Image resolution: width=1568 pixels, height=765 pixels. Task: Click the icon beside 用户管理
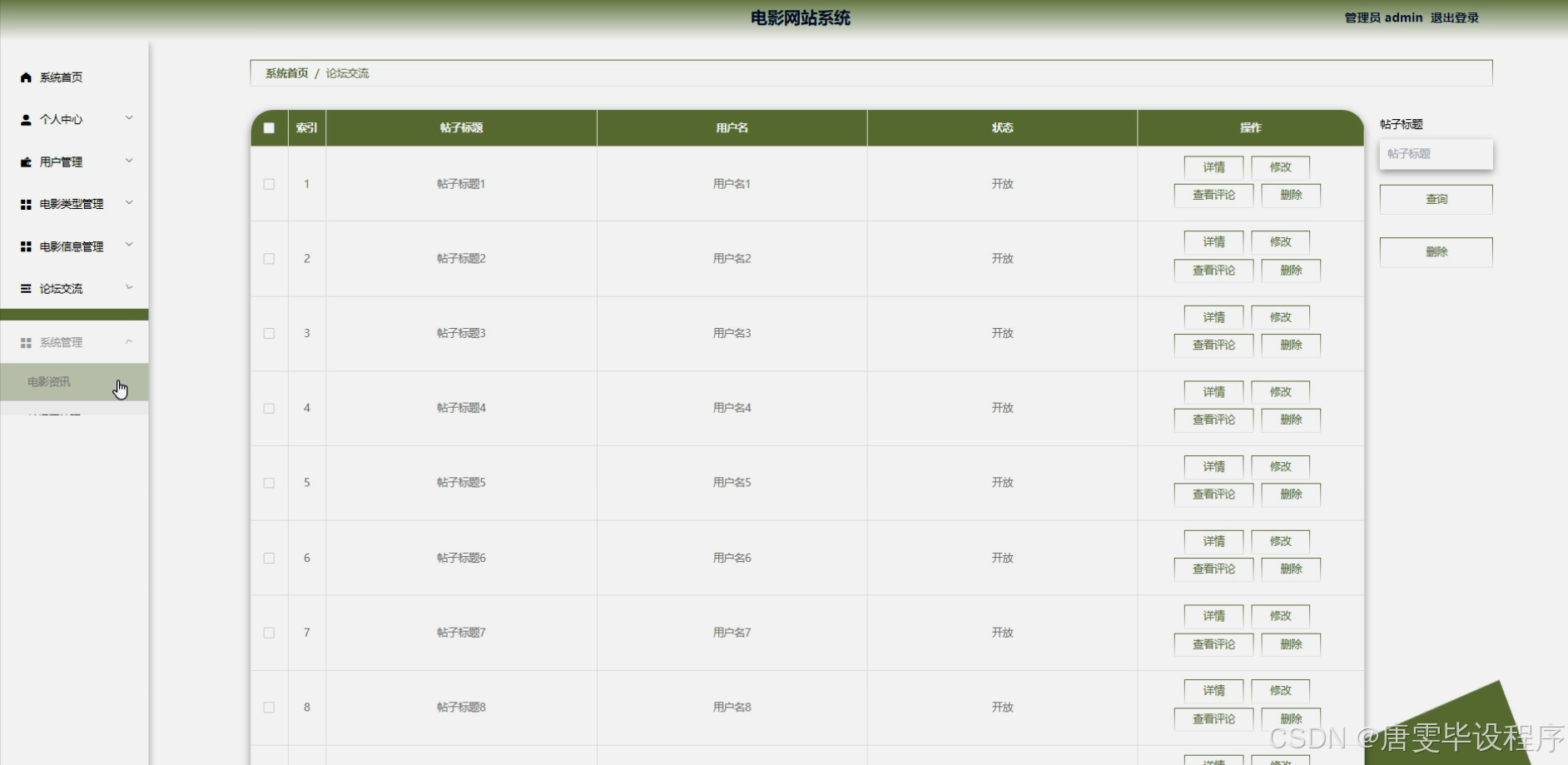tap(26, 162)
